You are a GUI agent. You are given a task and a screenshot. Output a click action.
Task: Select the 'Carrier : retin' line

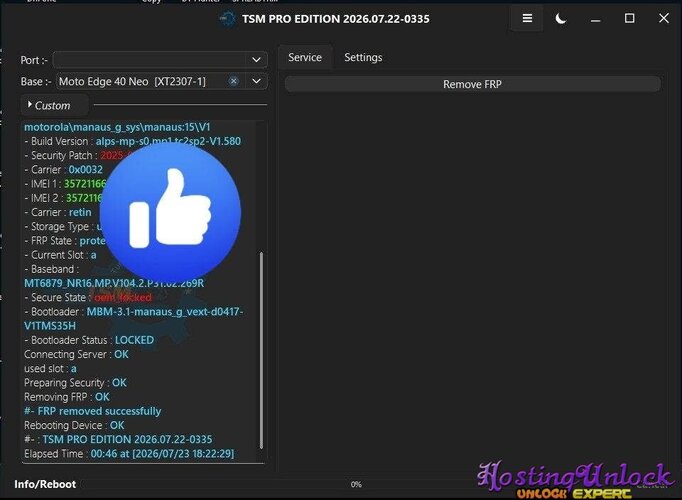pos(58,212)
